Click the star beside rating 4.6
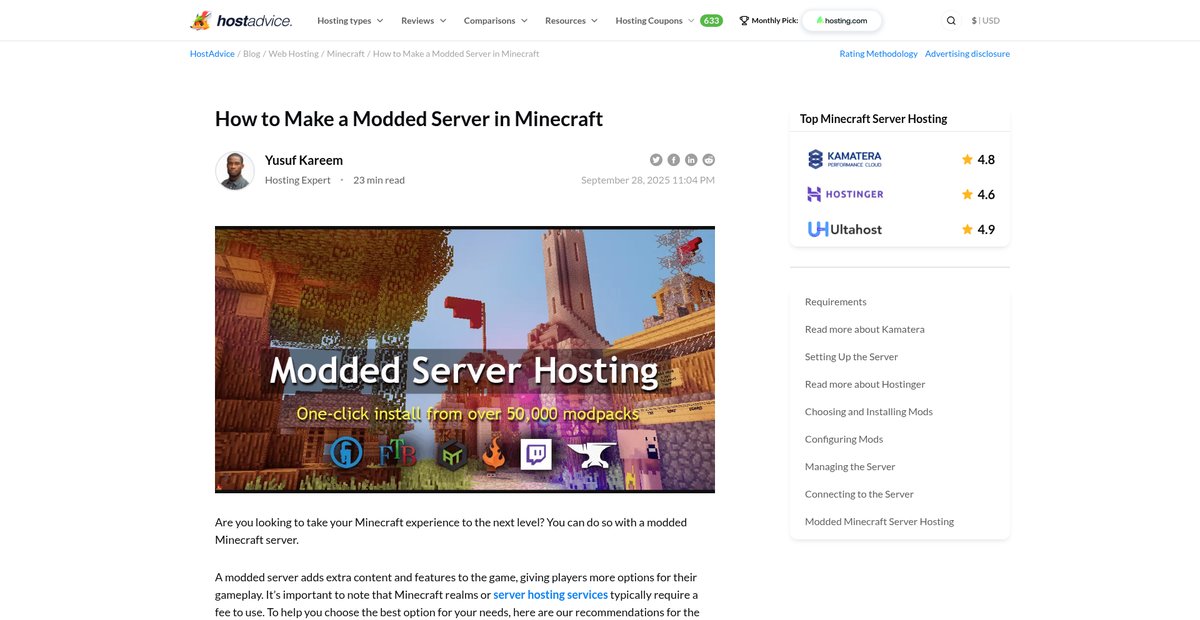The image size is (1200, 620). click(967, 194)
